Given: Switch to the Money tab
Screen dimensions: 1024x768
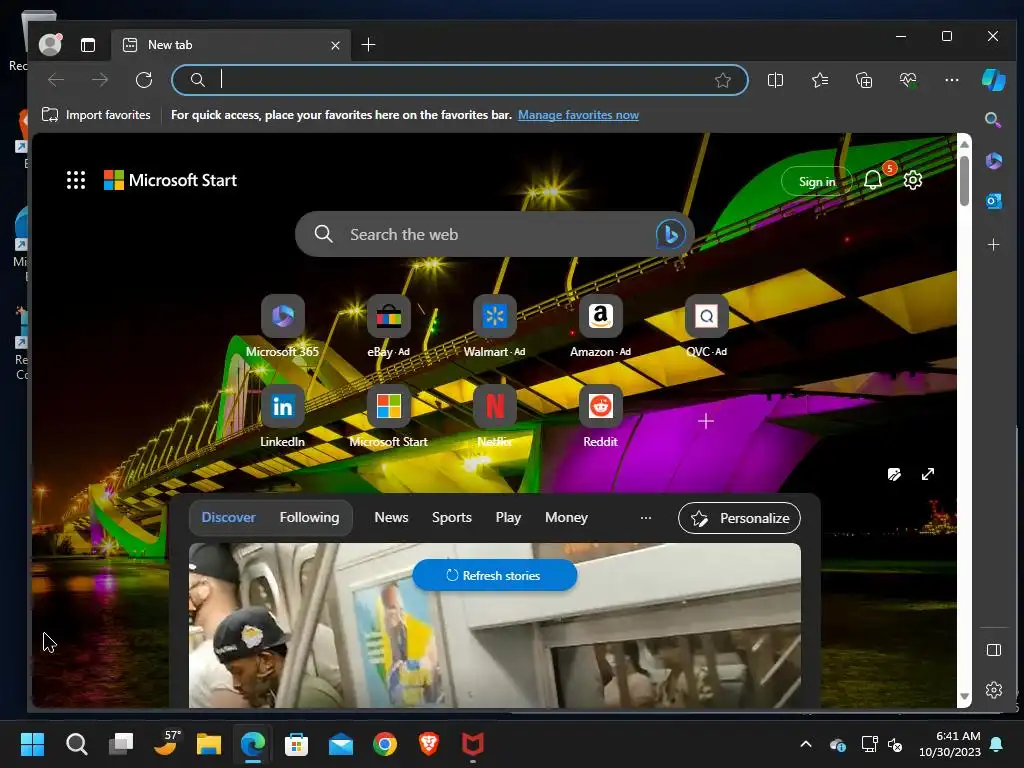Looking at the screenshot, I should point(566,517).
